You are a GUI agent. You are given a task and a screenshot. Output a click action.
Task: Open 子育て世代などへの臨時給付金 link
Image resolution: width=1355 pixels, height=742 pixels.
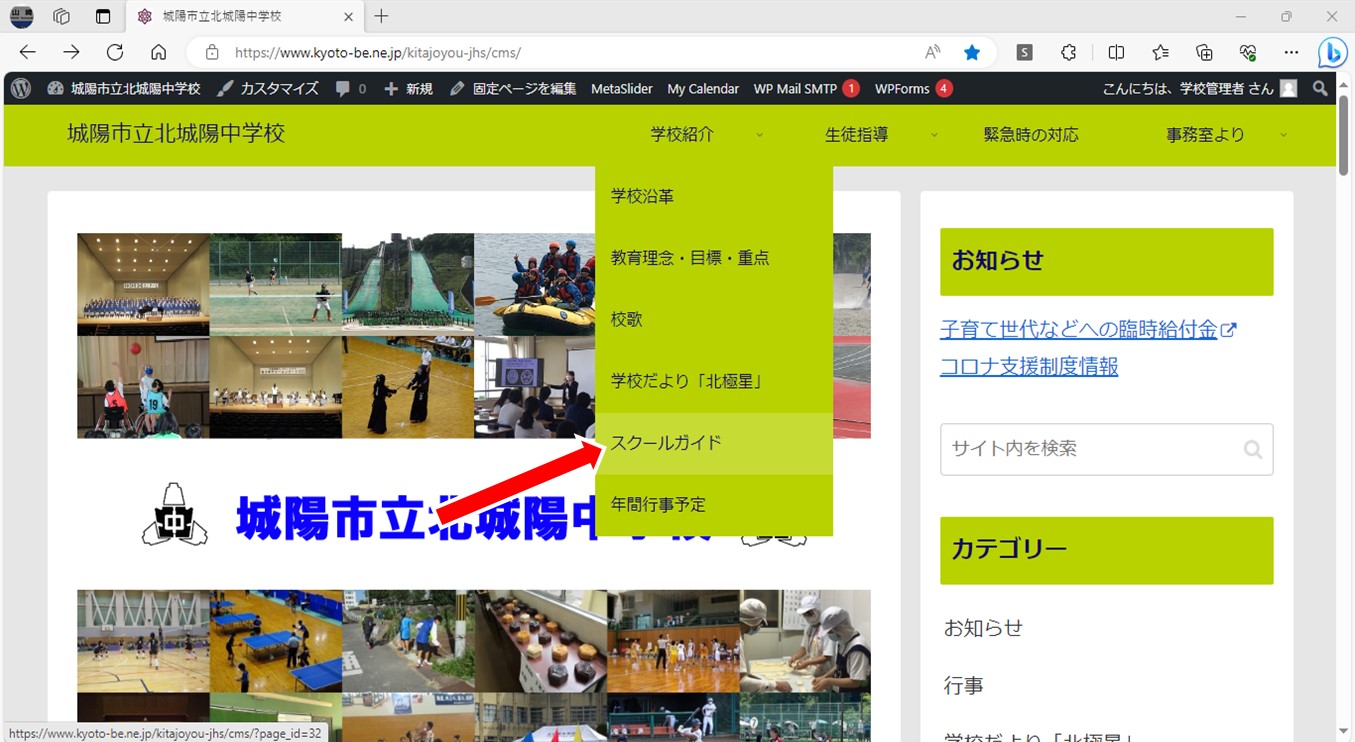point(1088,329)
